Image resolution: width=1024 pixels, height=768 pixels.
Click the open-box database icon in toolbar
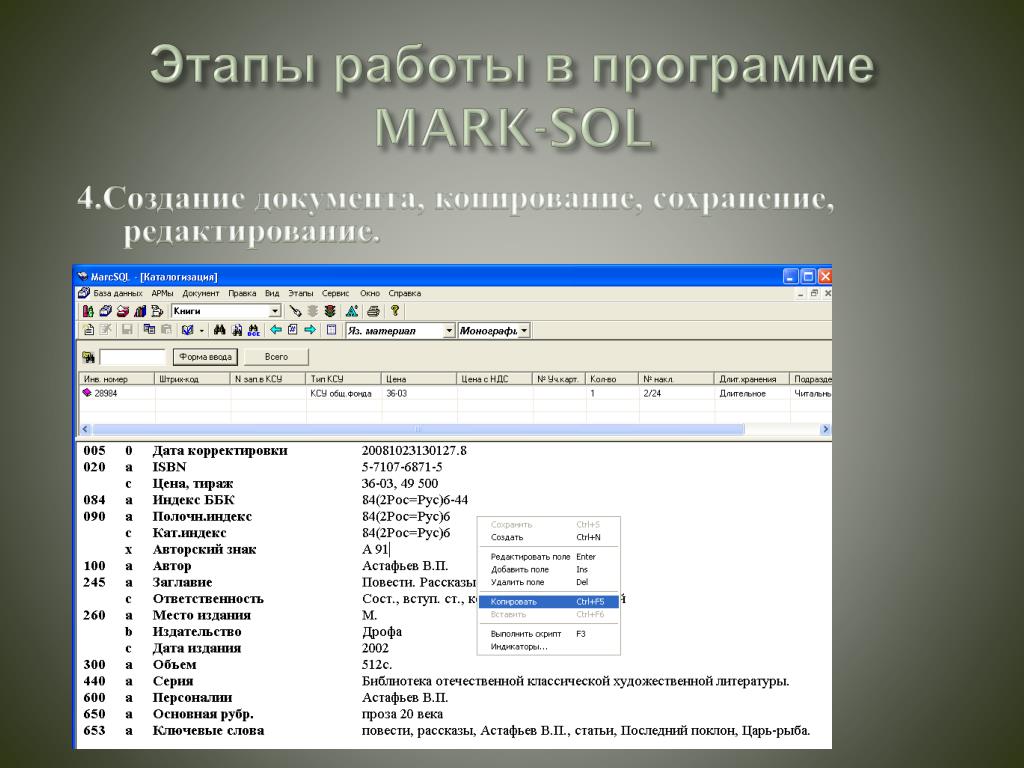[105, 311]
